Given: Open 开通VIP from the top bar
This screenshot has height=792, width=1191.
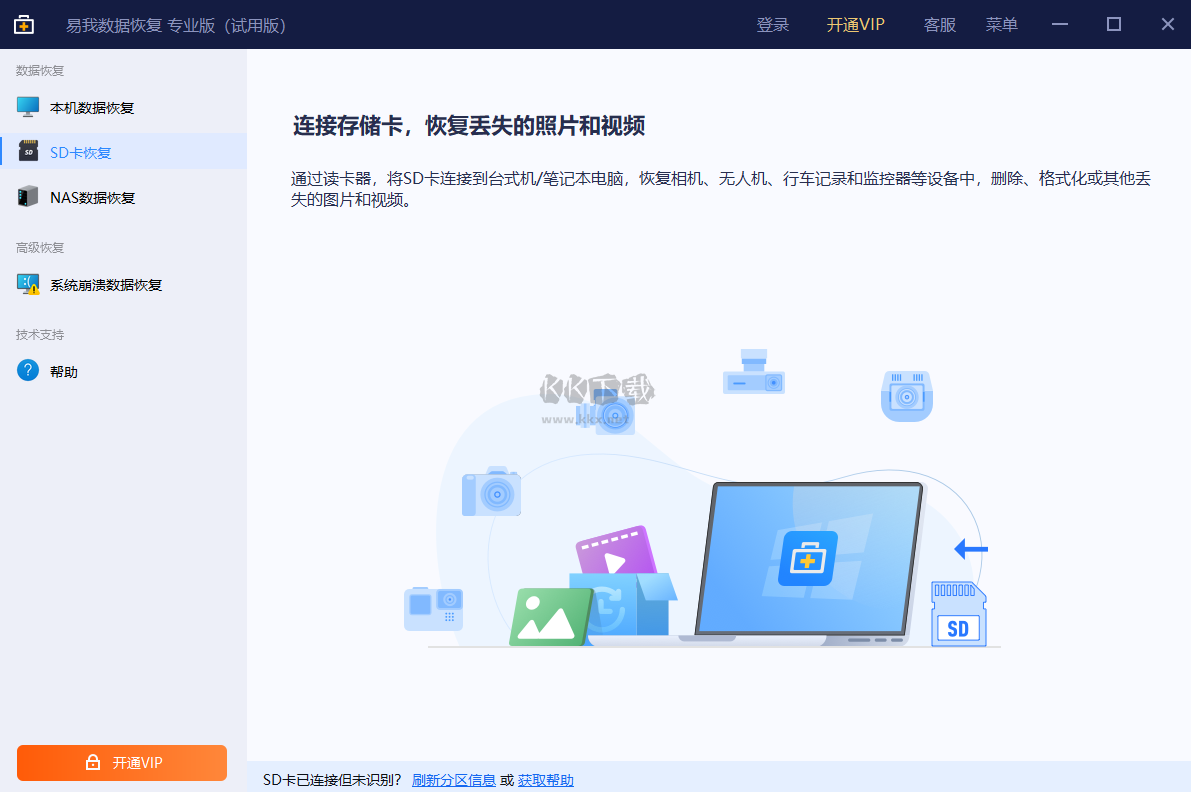Looking at the screenshot, I should point(855,25).
